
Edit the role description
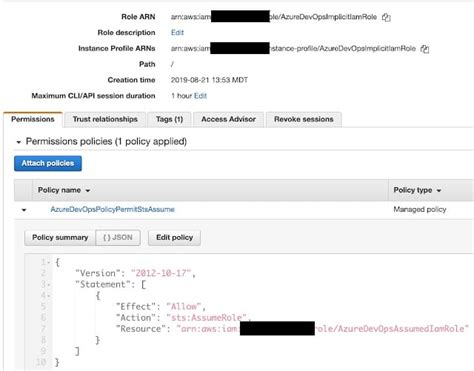point(177,33)
